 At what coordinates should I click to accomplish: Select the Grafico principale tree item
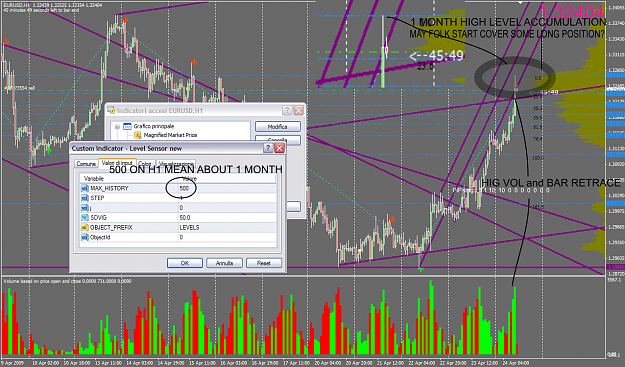tap(154, 126)
